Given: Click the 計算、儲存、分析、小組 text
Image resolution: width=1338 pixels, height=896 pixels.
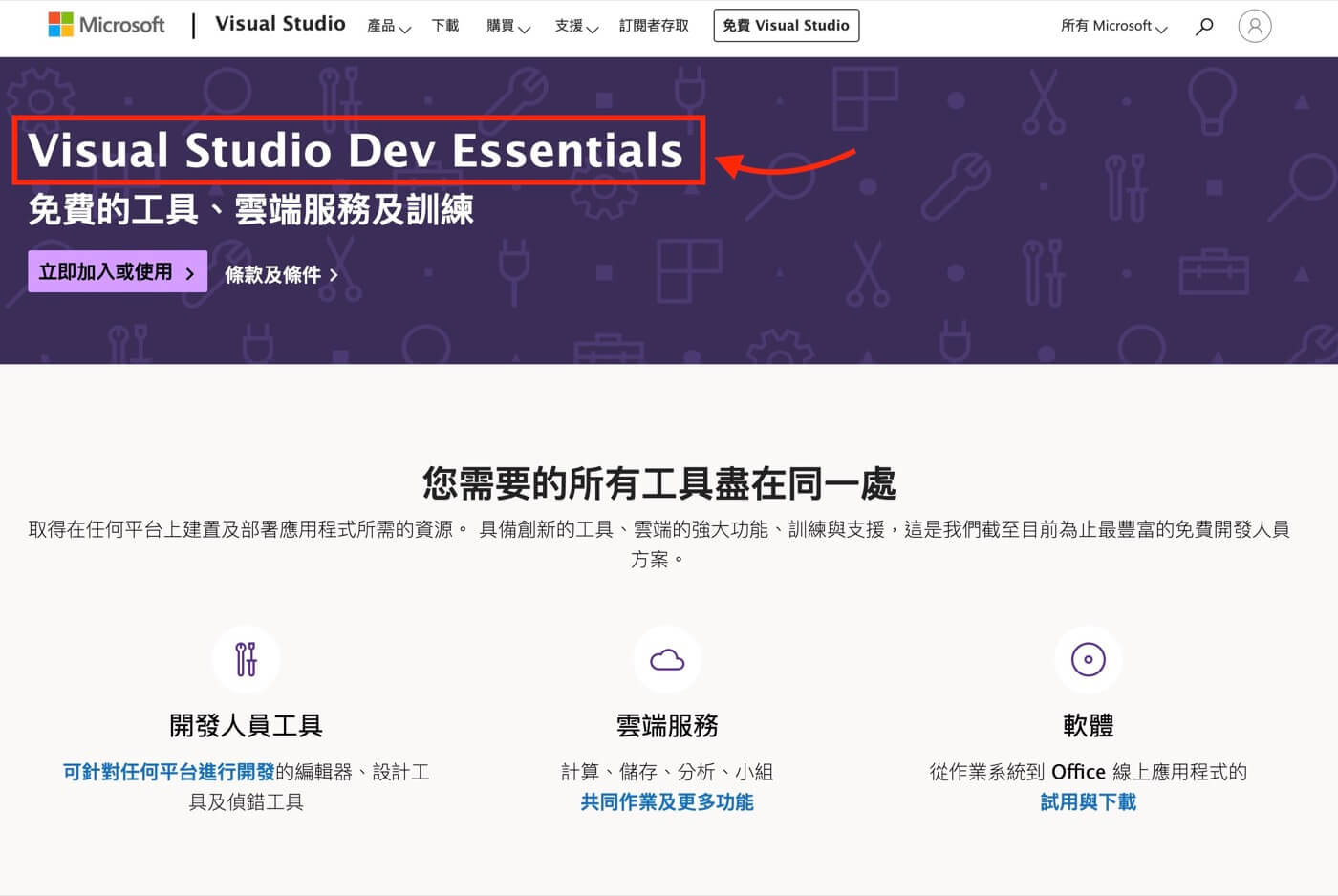Looking at the screenshot, I should [x=667, y=772].
